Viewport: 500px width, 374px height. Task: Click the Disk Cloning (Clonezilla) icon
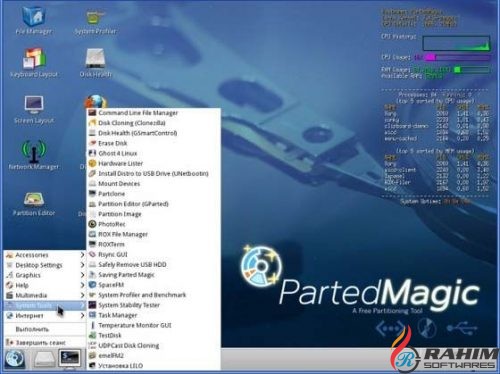pos(92,123)
